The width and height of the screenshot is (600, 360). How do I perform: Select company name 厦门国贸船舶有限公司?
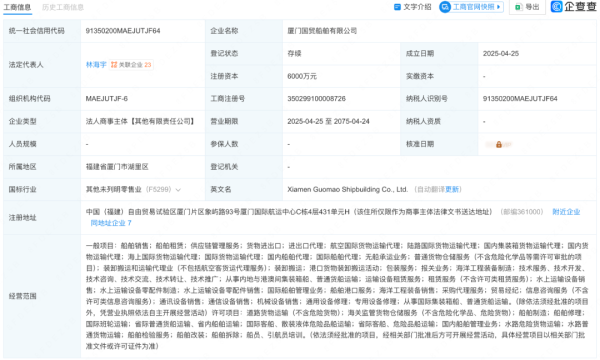coord(322,31)
